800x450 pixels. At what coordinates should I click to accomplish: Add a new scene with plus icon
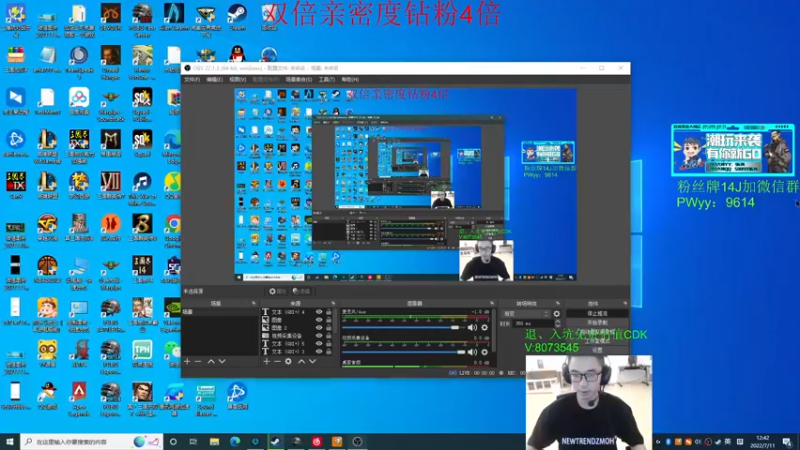tap(187, 362)
